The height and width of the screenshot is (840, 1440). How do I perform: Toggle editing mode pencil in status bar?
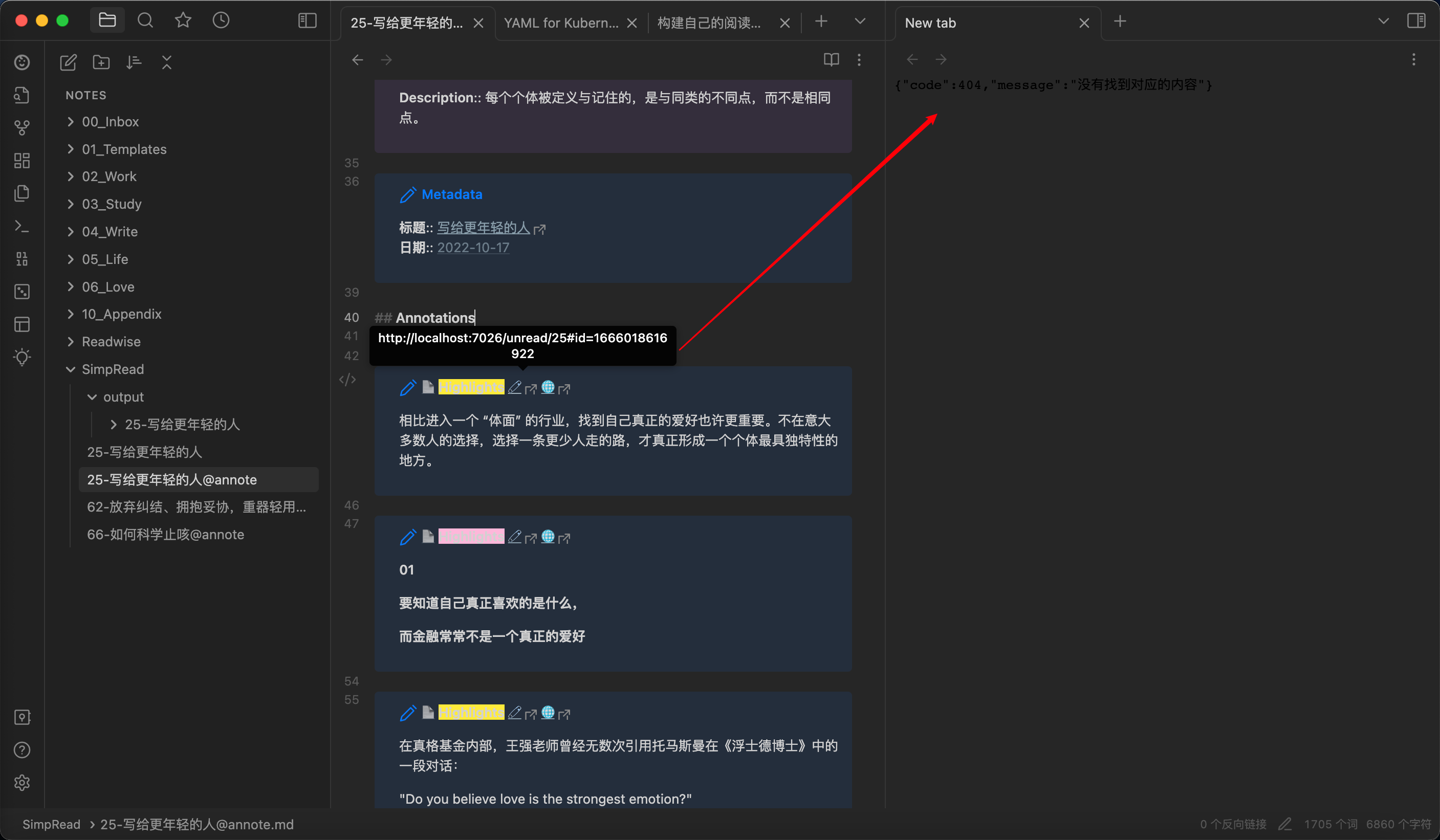click(1284, 824)
